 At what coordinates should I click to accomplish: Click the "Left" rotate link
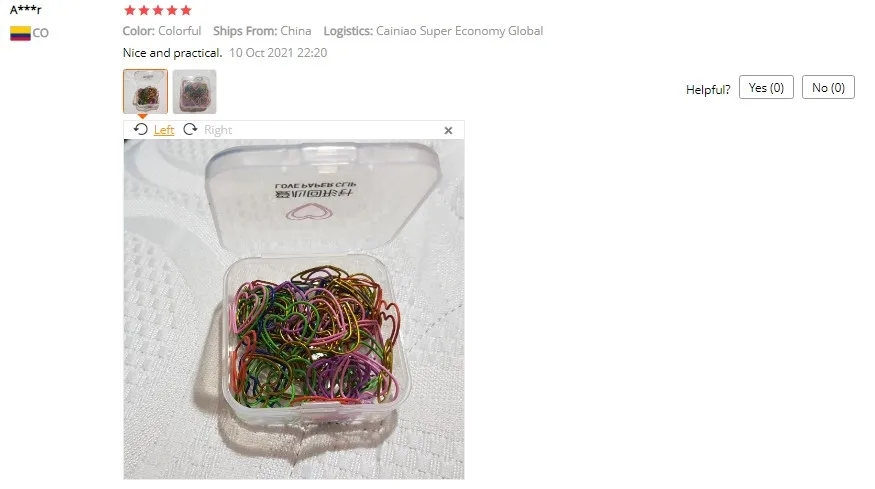click(164, 130)
